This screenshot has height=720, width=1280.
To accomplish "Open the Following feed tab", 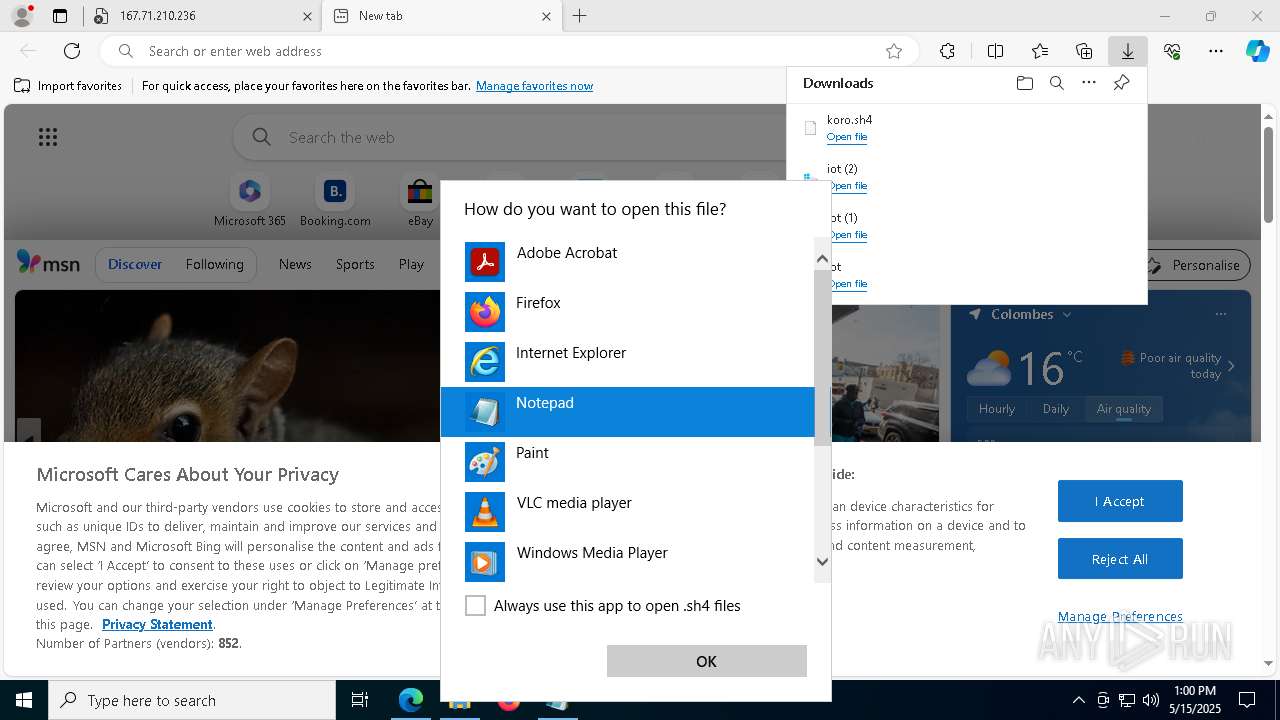I will coord(214,264).
